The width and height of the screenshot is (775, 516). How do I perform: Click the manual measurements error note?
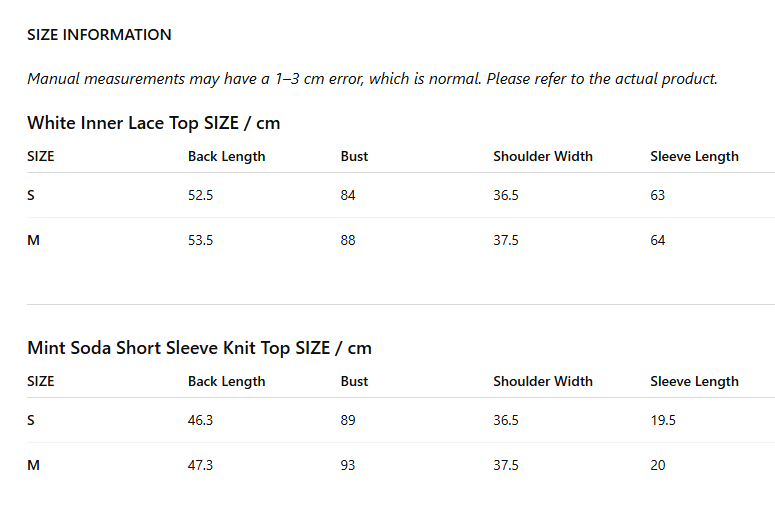click(372, 79)
